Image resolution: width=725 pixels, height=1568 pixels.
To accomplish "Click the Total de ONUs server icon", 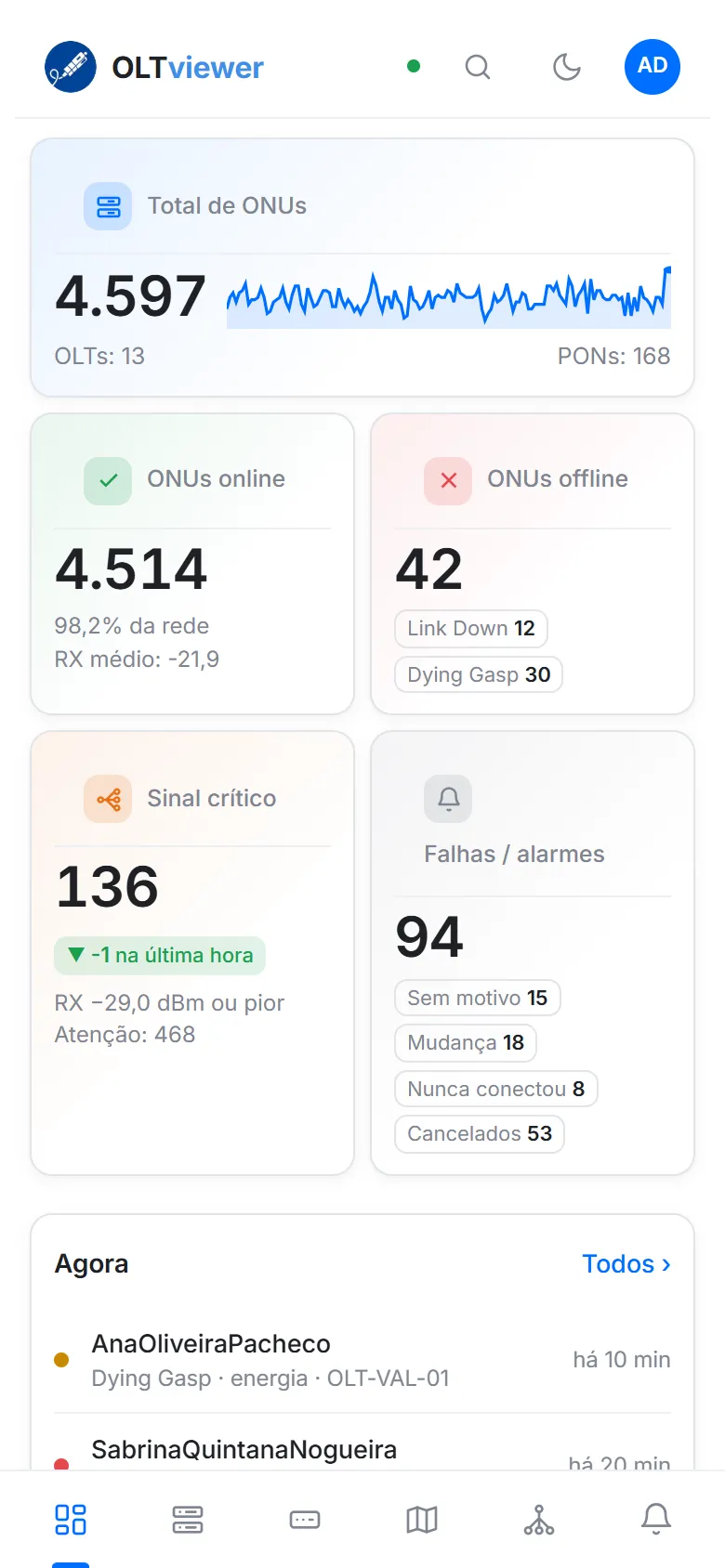I will [108, 206].
